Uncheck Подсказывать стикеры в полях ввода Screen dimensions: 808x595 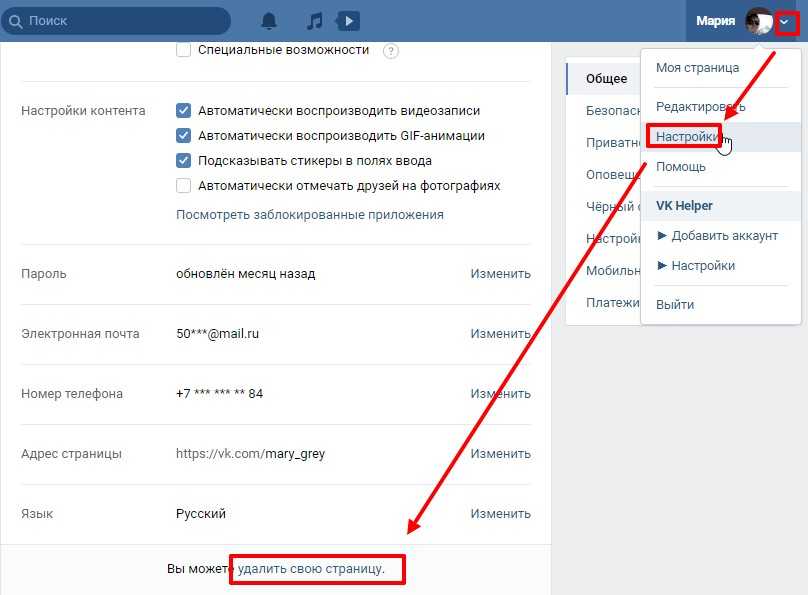(x=183, y=160)
